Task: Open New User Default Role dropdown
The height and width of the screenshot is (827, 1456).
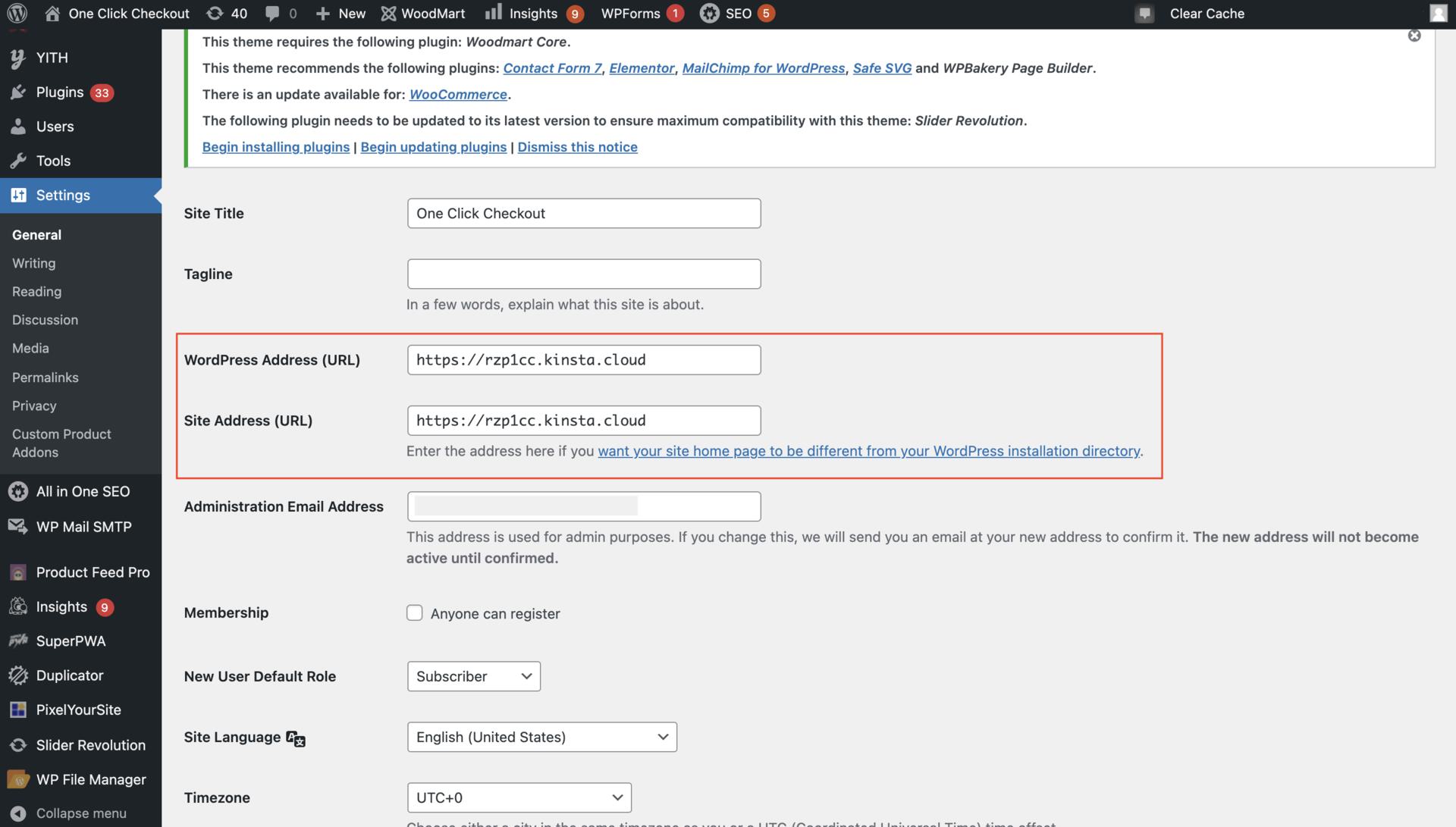Action: (x=474, y=676)
